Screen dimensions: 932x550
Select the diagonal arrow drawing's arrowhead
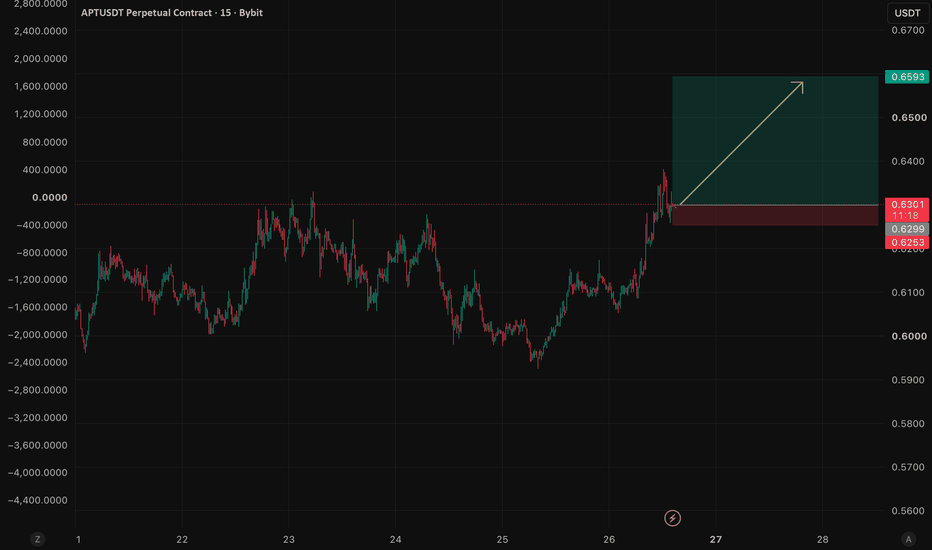point(798,86)
